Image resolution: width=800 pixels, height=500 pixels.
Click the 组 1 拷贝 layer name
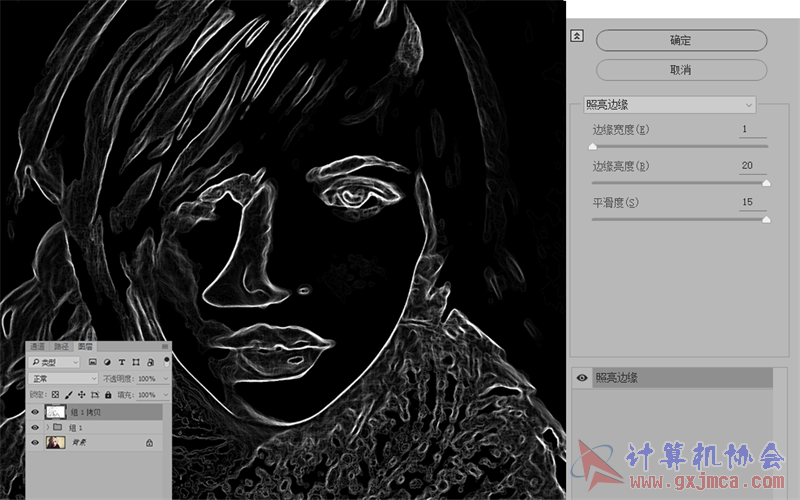click(86, 412)
